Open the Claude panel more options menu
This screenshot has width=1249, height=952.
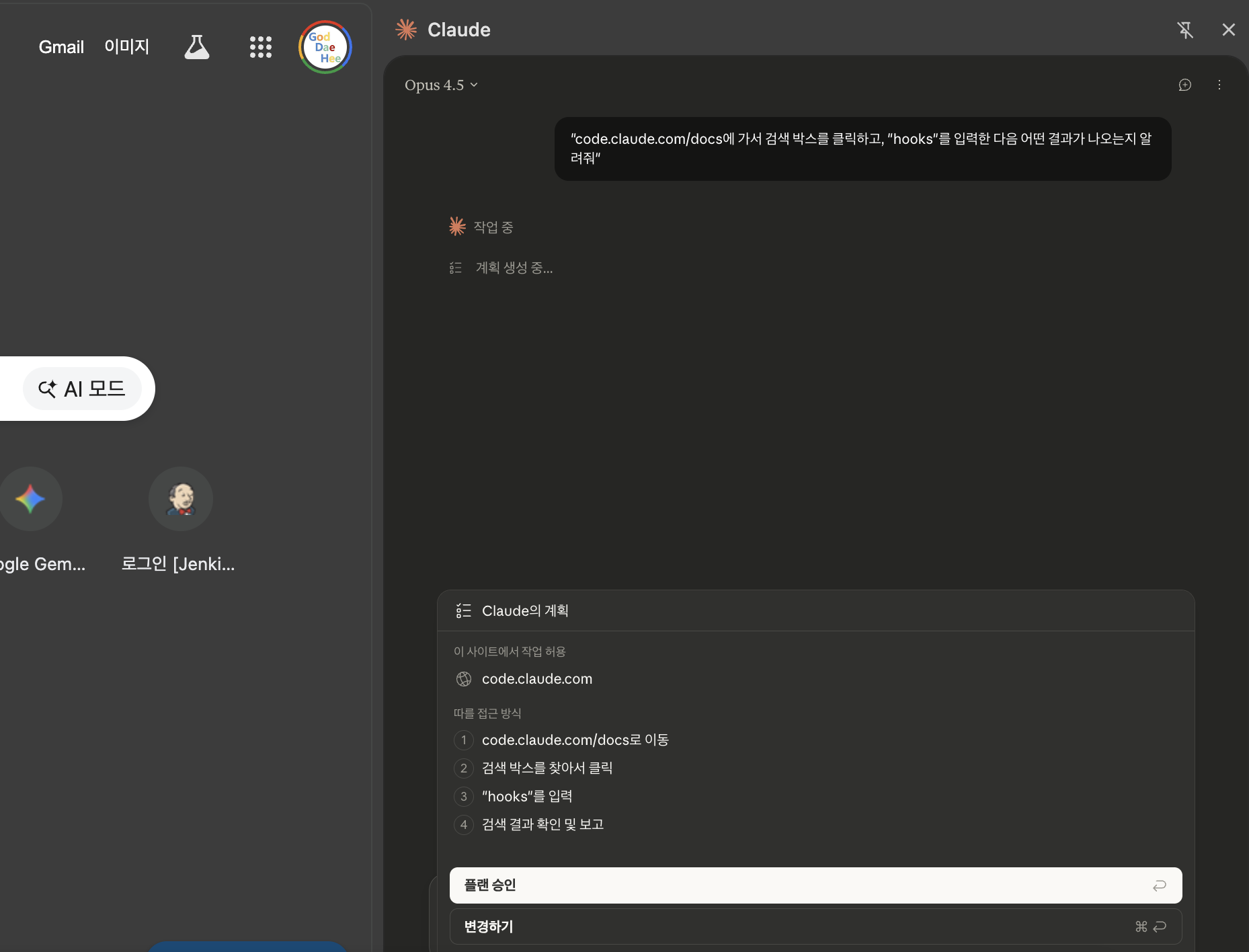(x=1219, y=85)
